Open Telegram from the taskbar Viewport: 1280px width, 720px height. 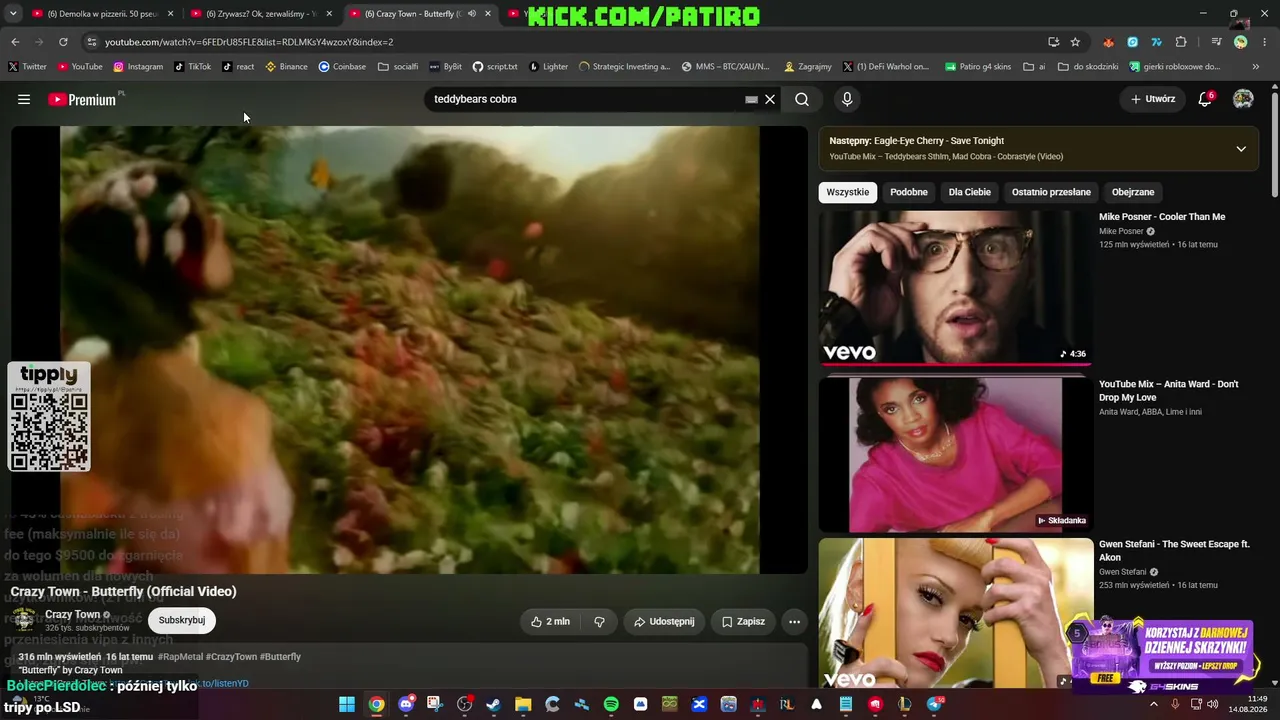coord(935,704)
